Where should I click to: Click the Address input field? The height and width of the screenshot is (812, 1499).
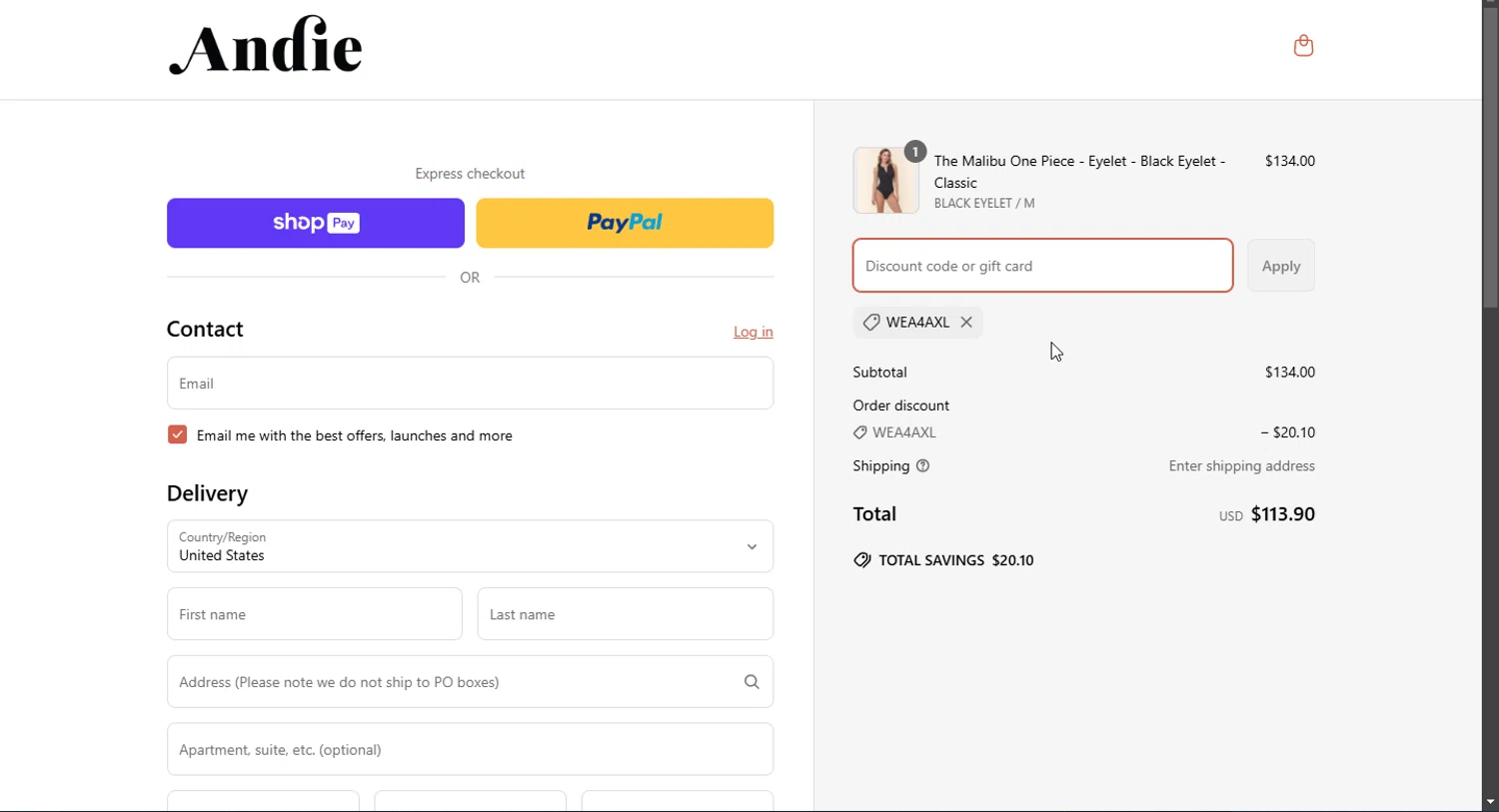(470, 682)
